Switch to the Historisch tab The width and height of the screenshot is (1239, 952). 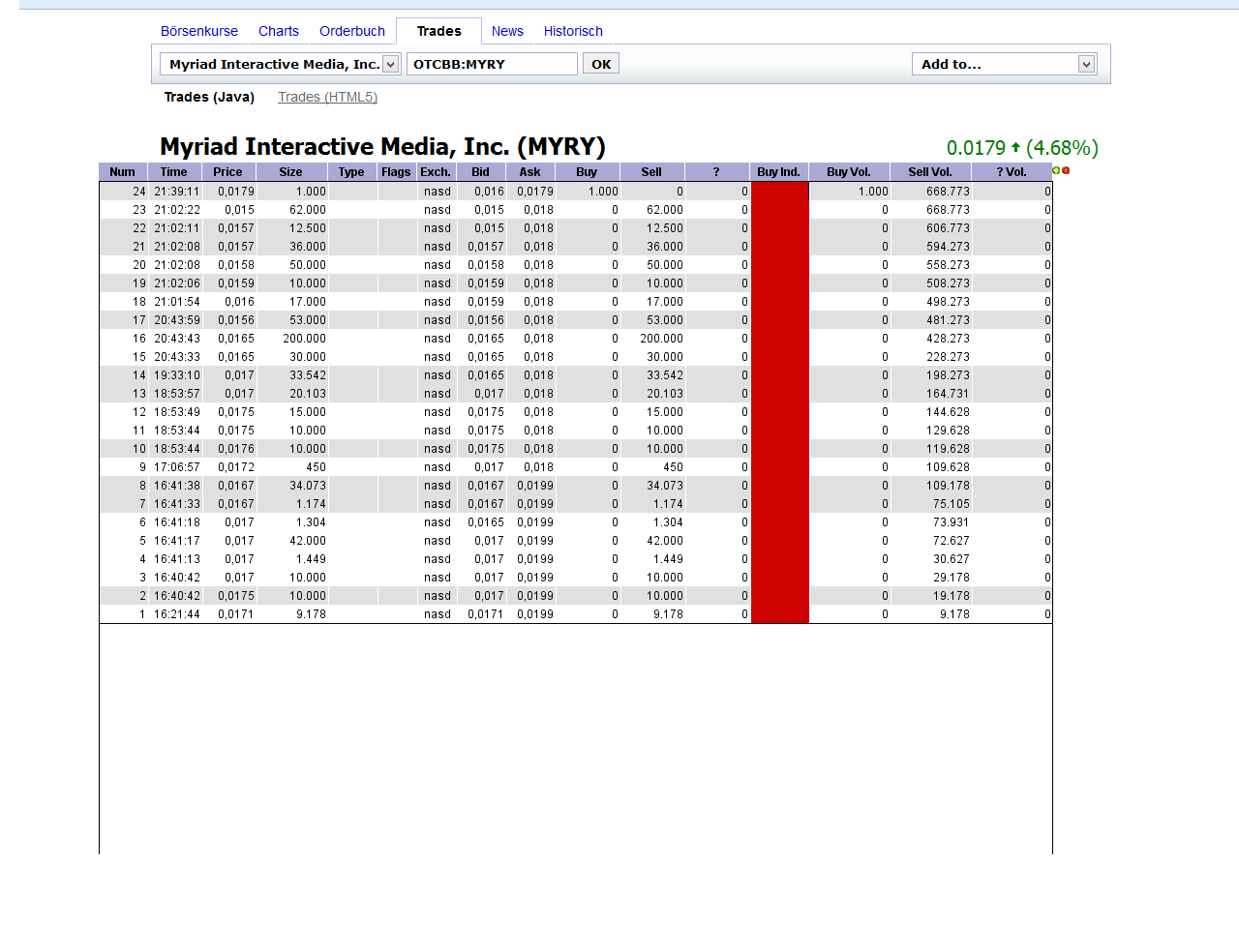coord(573,31)
